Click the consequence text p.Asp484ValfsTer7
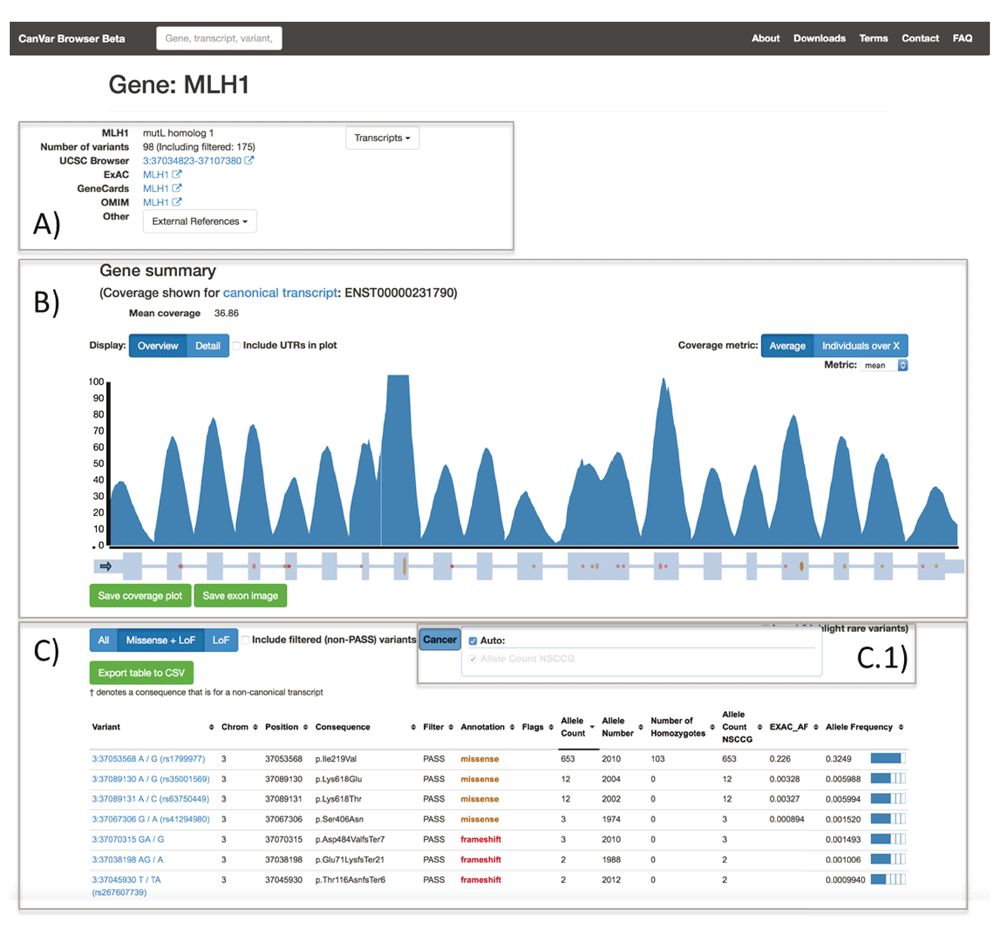The height and width of the screenshot is (931, 1000). tap(350, 840)
